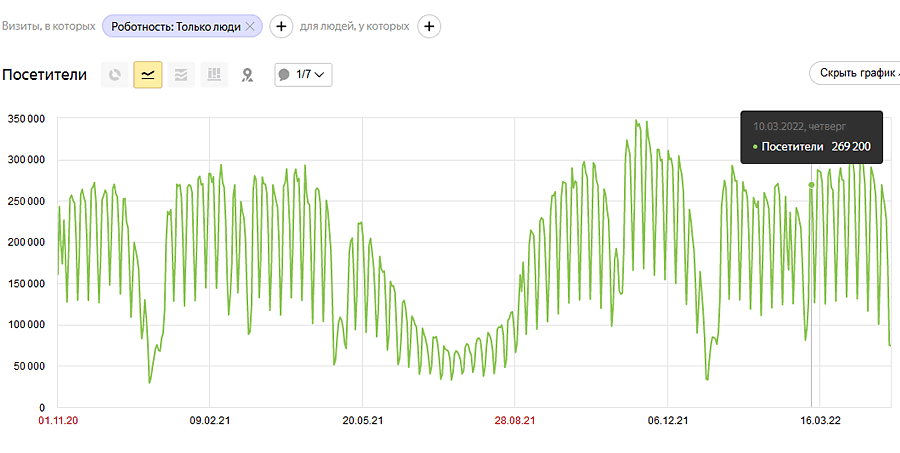The width and height of the screenshot is (900, 453).
Task: Add a visit condition with the first plus button
Action: pyautogui.click(x=281, y=26)
